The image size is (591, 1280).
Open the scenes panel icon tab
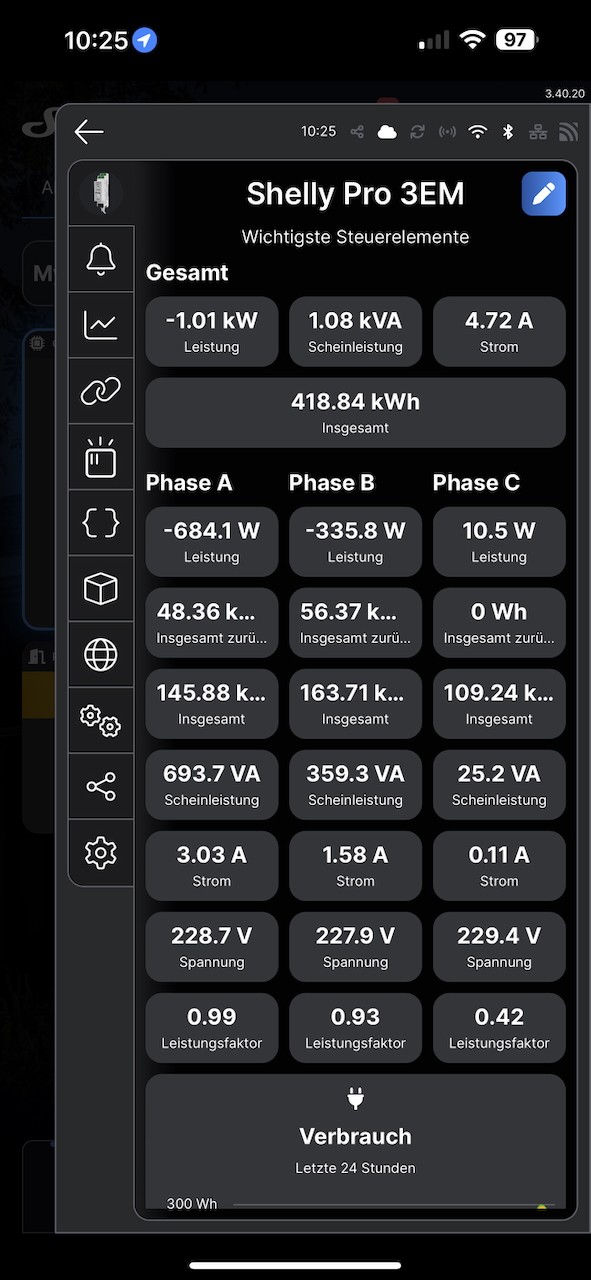point(101,457)
